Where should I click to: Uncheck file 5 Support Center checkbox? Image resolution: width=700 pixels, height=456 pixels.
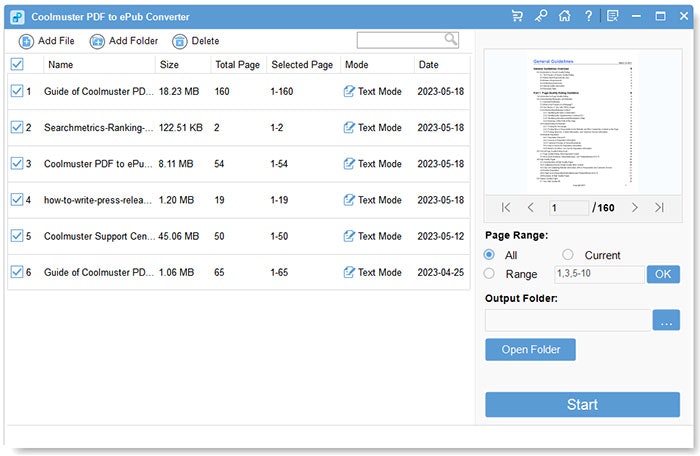point(17,235)
